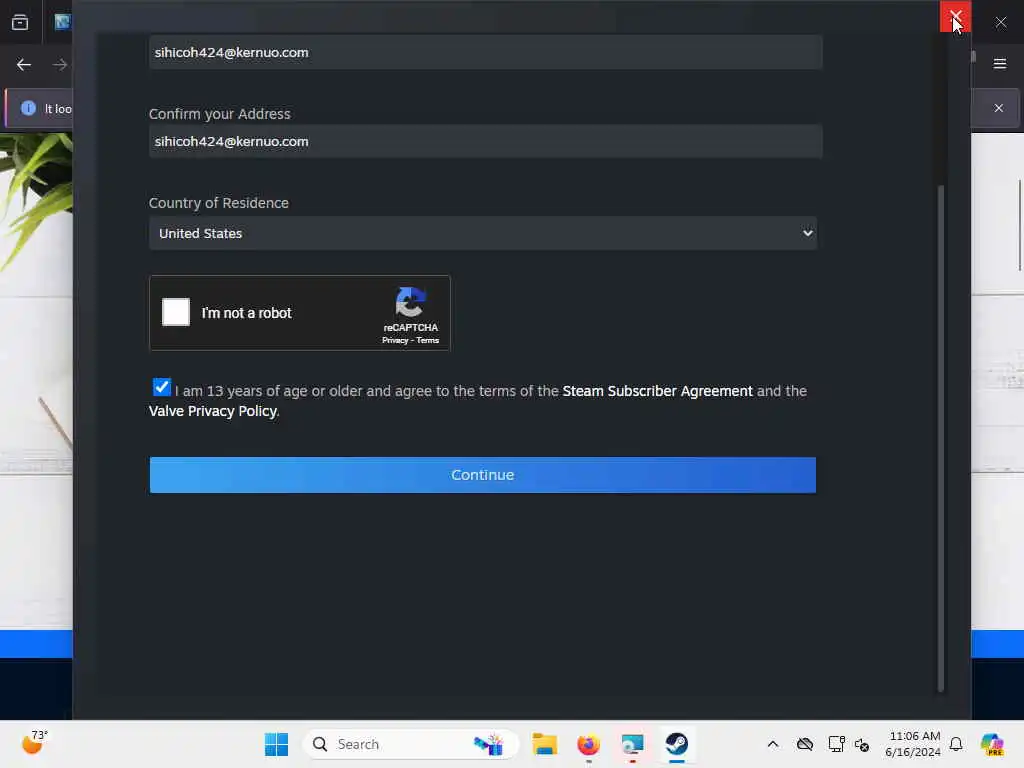Open File Explorer from the taskbar

[544, 744]
